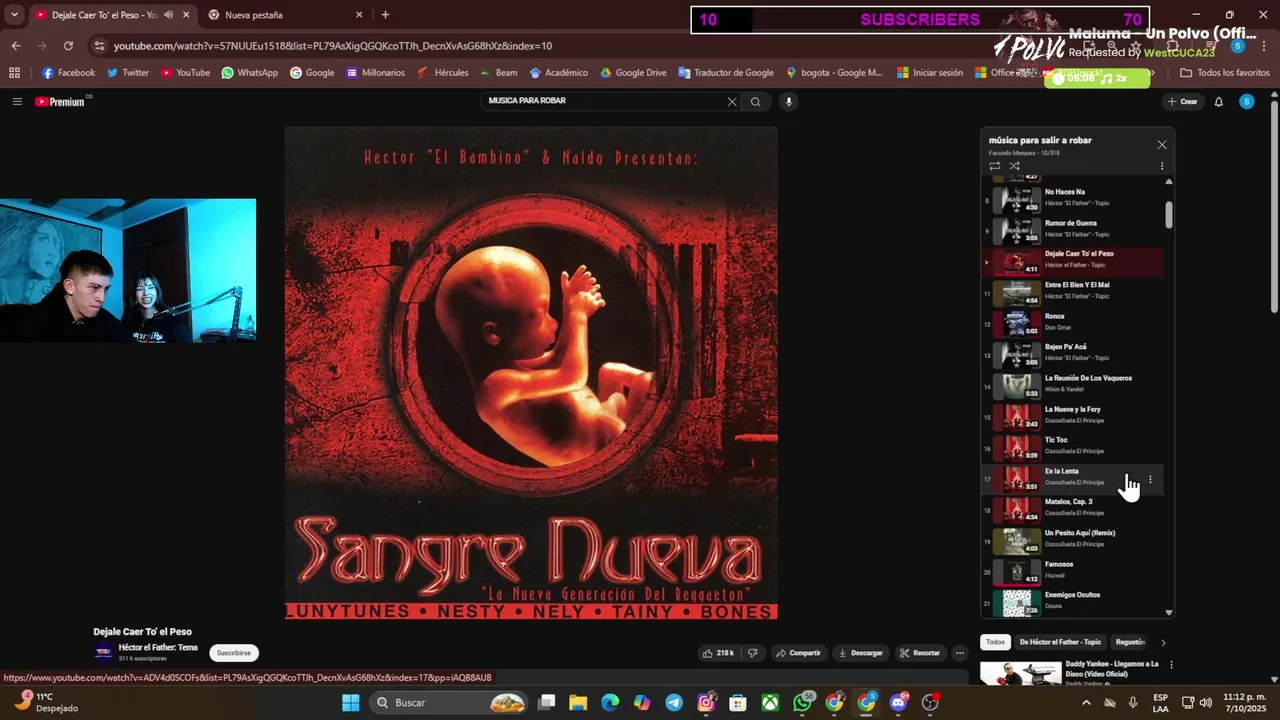Start voice search with microphone icon

click(788, 101)
